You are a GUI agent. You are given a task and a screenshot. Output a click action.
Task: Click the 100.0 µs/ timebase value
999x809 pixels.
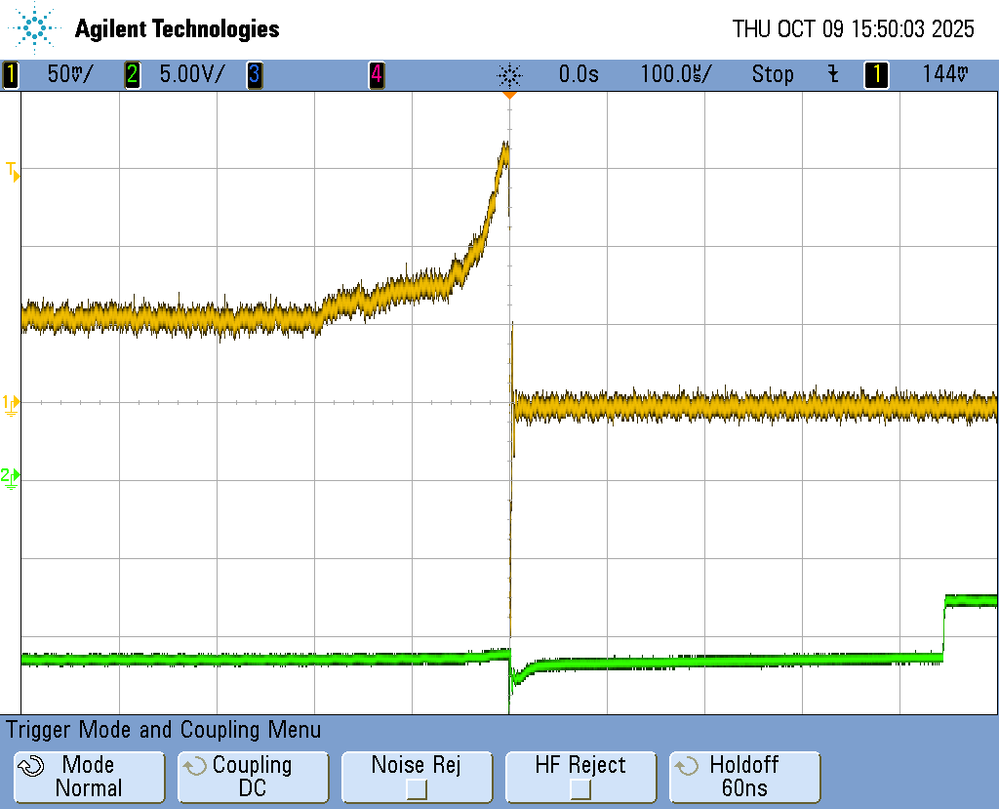pyautogui.click(x=676, y=75)
